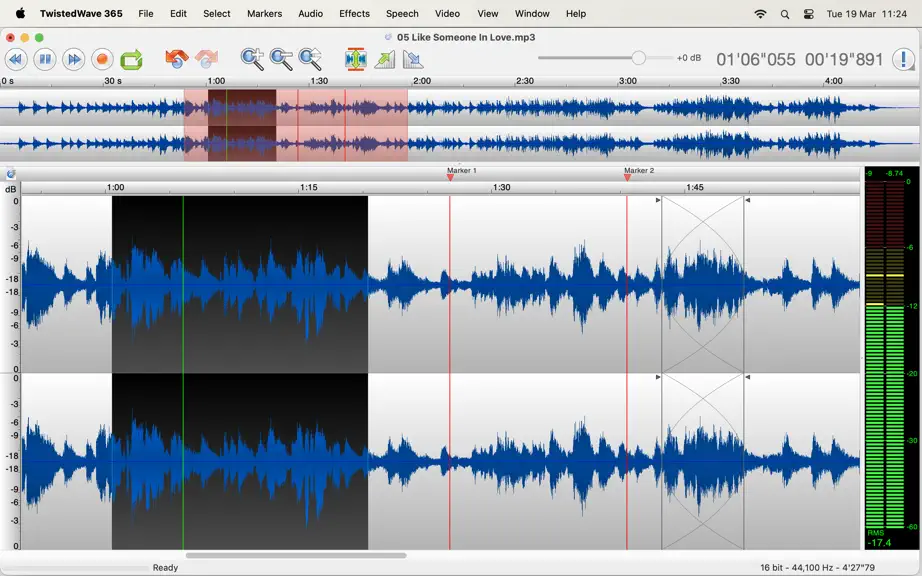Open the Help menu

576,13
